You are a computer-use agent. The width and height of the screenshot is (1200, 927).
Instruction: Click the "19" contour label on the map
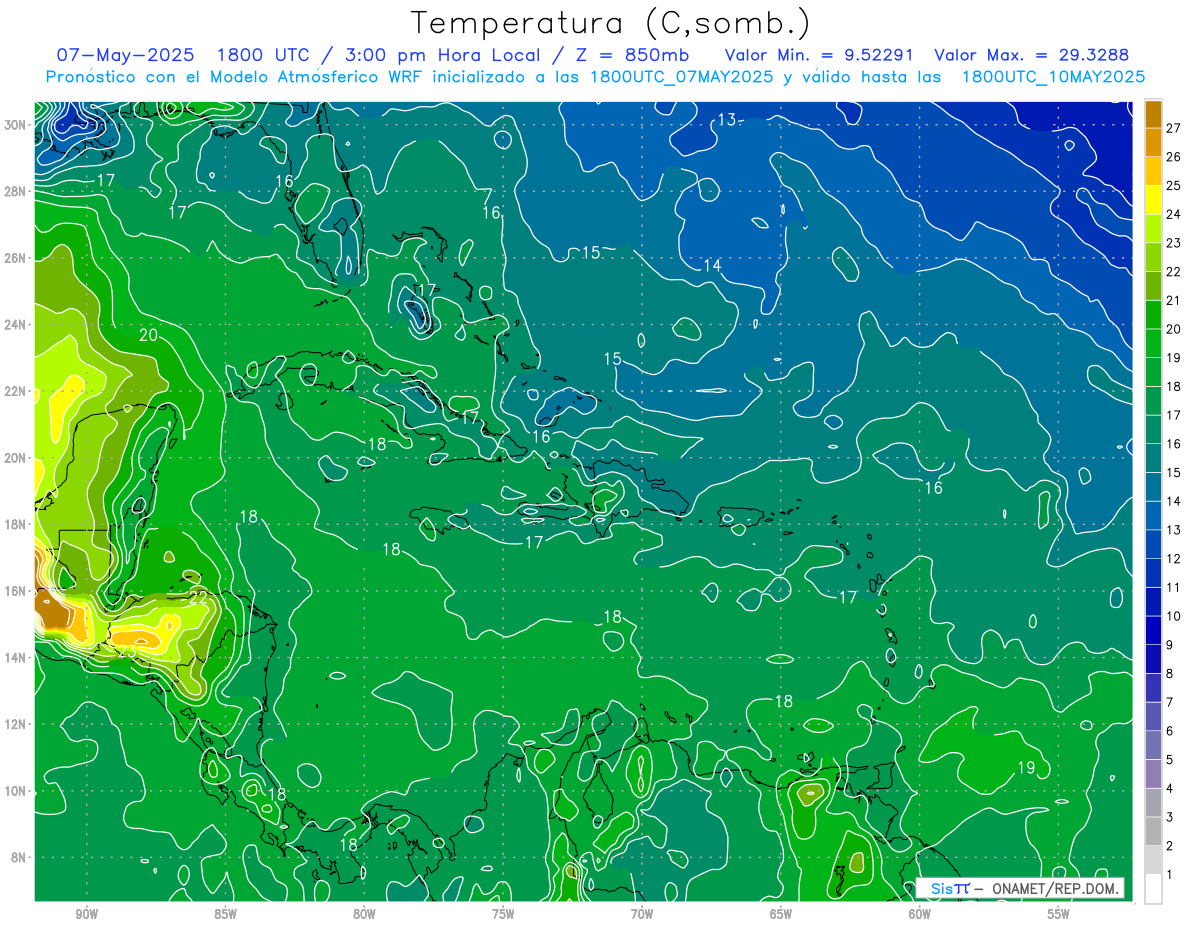coord(1025,768)
